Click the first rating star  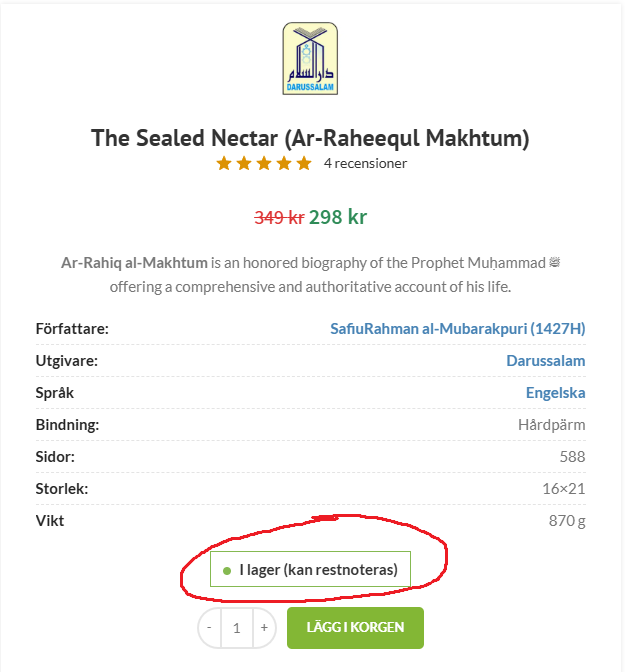[225, 163]
